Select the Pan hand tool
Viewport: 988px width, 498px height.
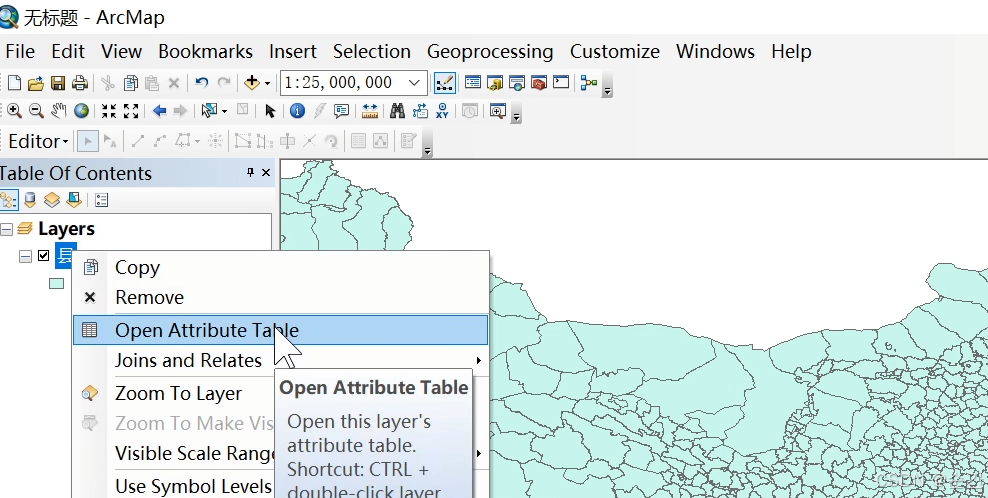59,111
